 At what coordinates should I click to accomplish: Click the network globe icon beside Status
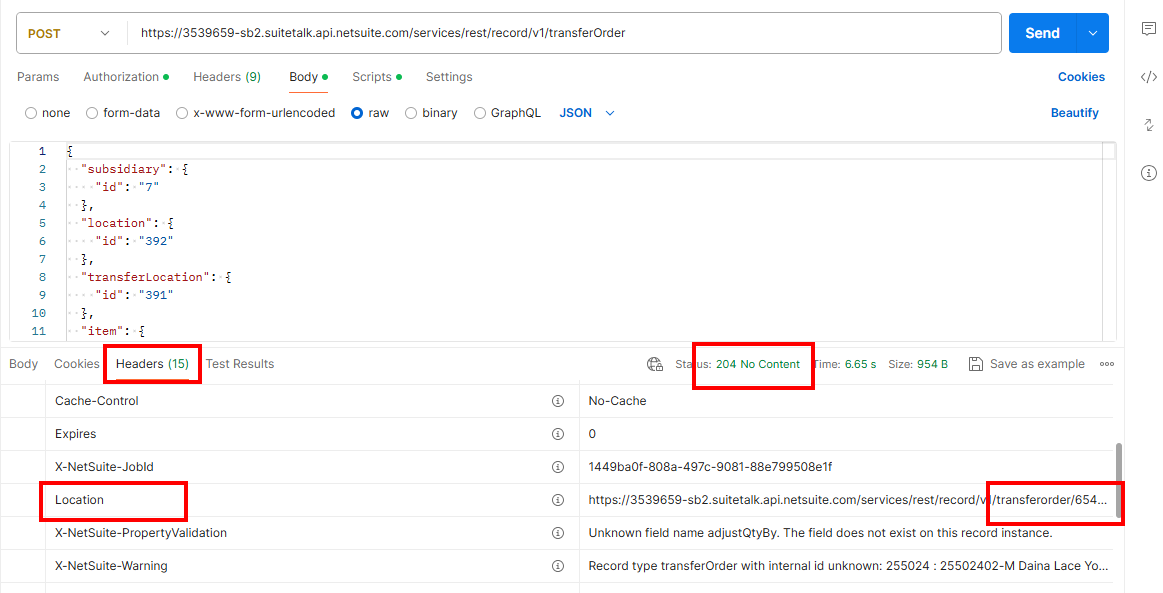(x=655, y=364)
